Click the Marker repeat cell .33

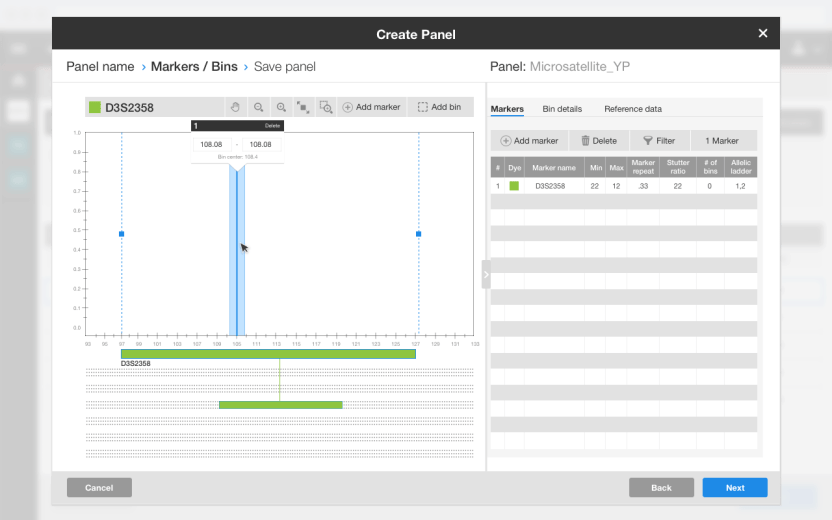tap(643, 186)
